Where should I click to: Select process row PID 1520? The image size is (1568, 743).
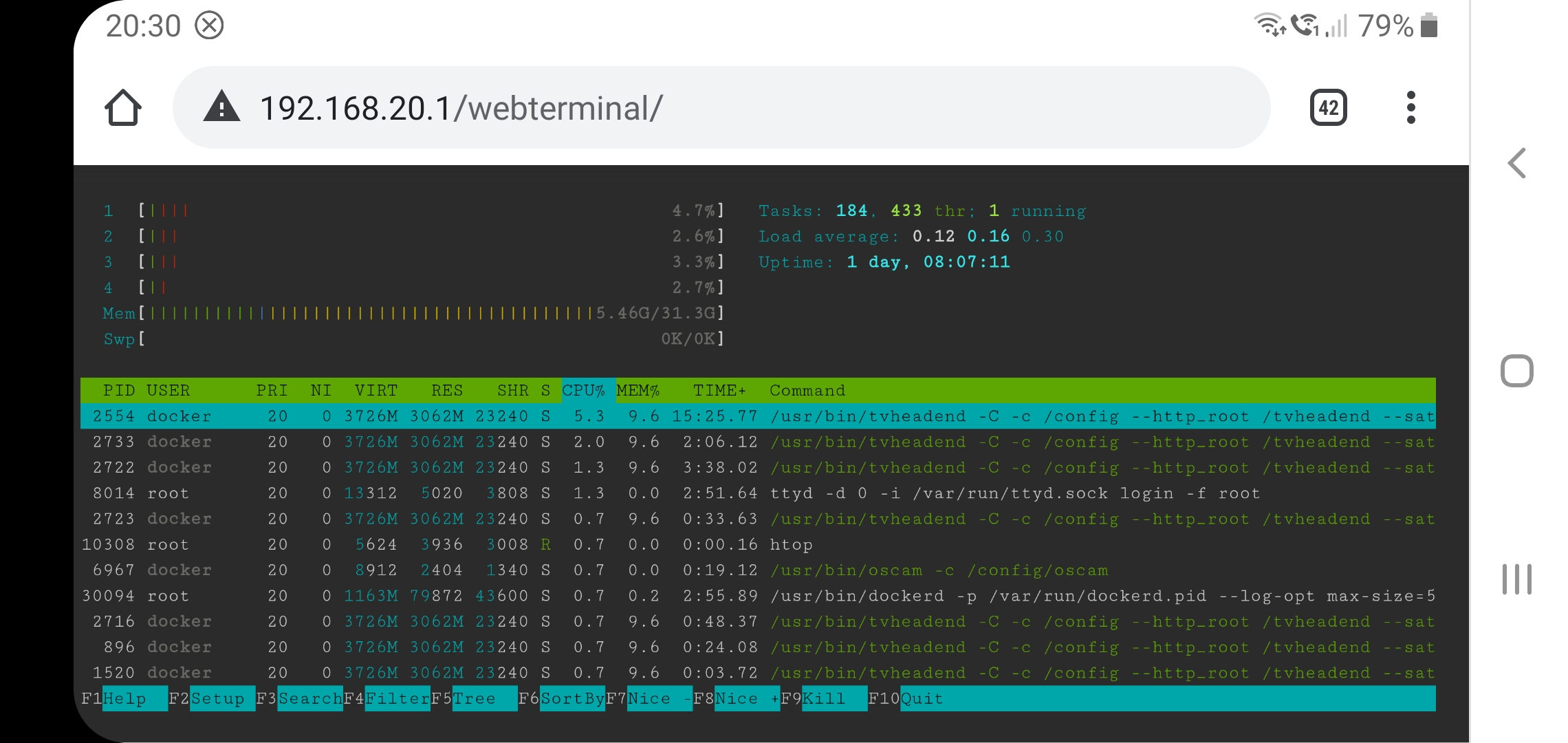tap(758, 673)
